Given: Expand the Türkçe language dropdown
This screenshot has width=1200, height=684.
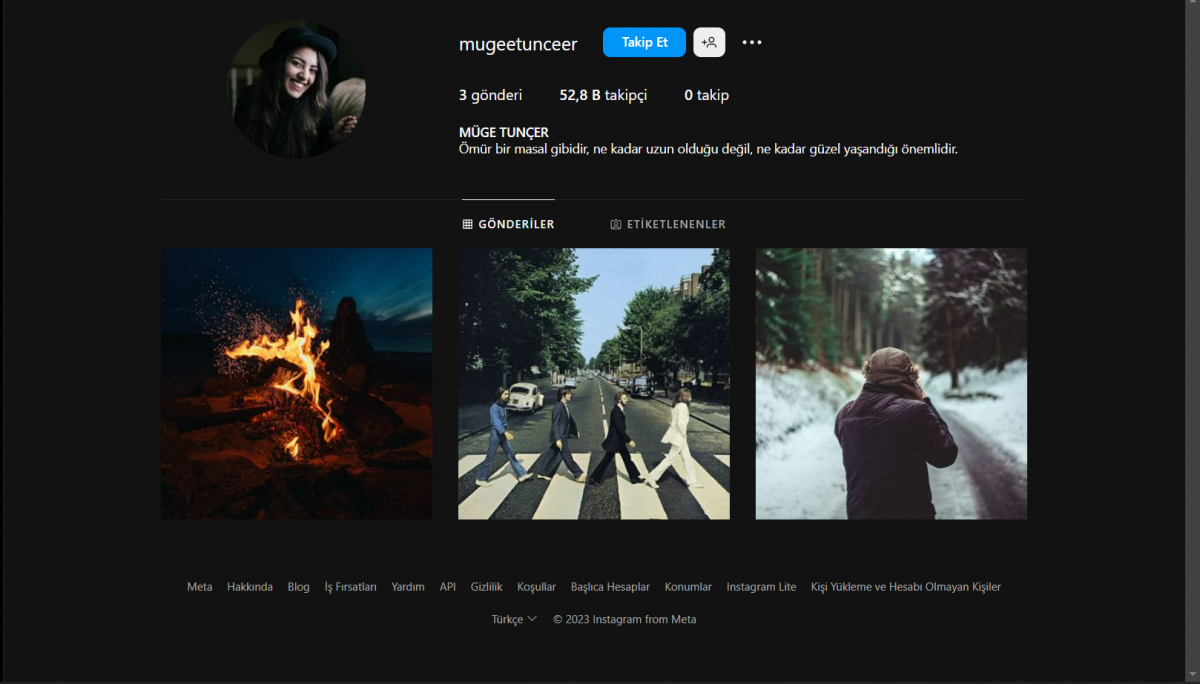Looking at the screenshot, I should 514,619.
